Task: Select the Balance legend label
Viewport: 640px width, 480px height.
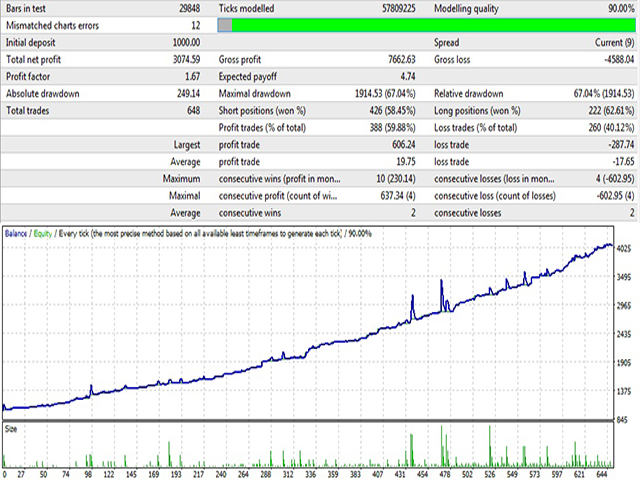Action: (17, 233)
